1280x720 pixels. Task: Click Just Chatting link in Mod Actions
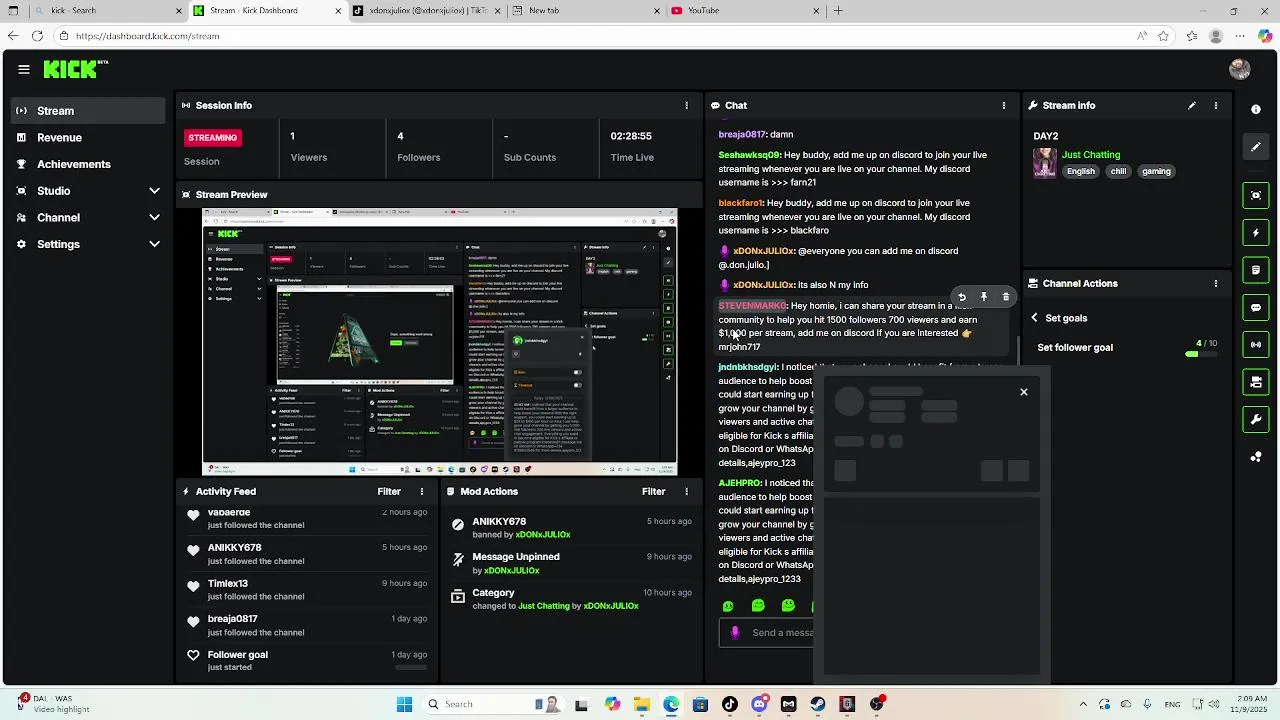click(544, 606)
